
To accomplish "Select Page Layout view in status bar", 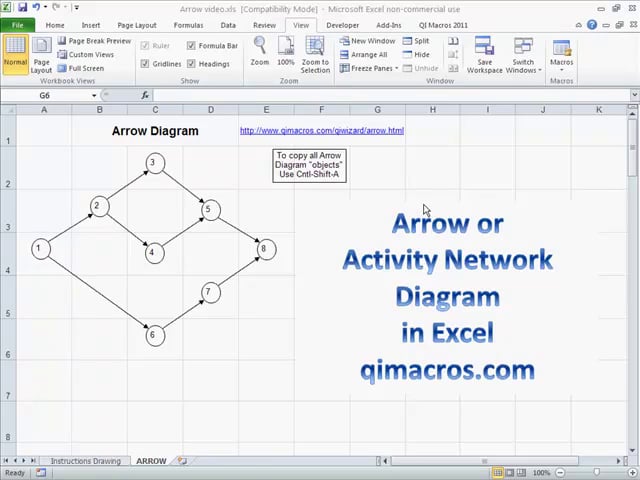I will tap(509, 473).
